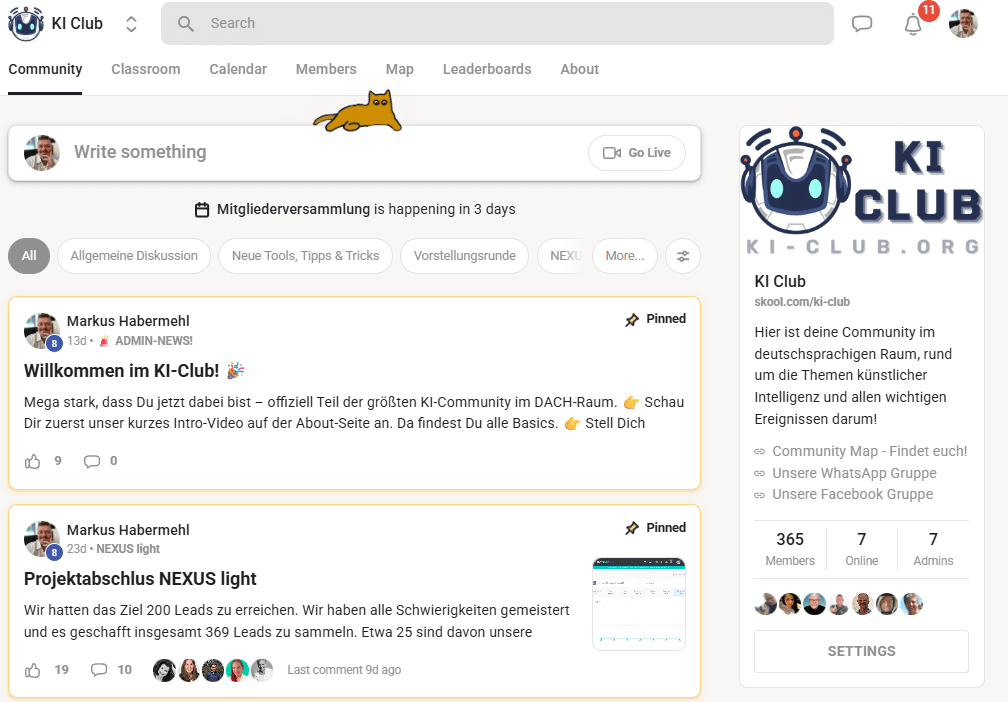
Task: Open the post filter settings icon
Action: tap(683, 256)
